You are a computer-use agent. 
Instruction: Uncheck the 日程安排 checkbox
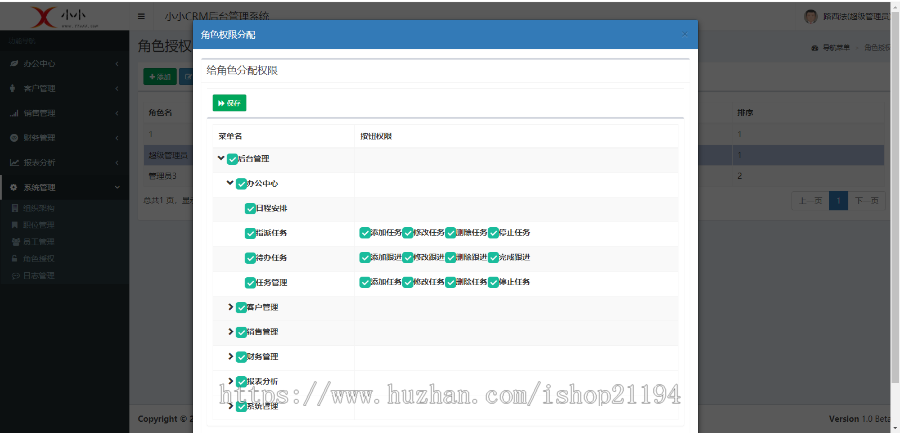(x=250, y=208)
